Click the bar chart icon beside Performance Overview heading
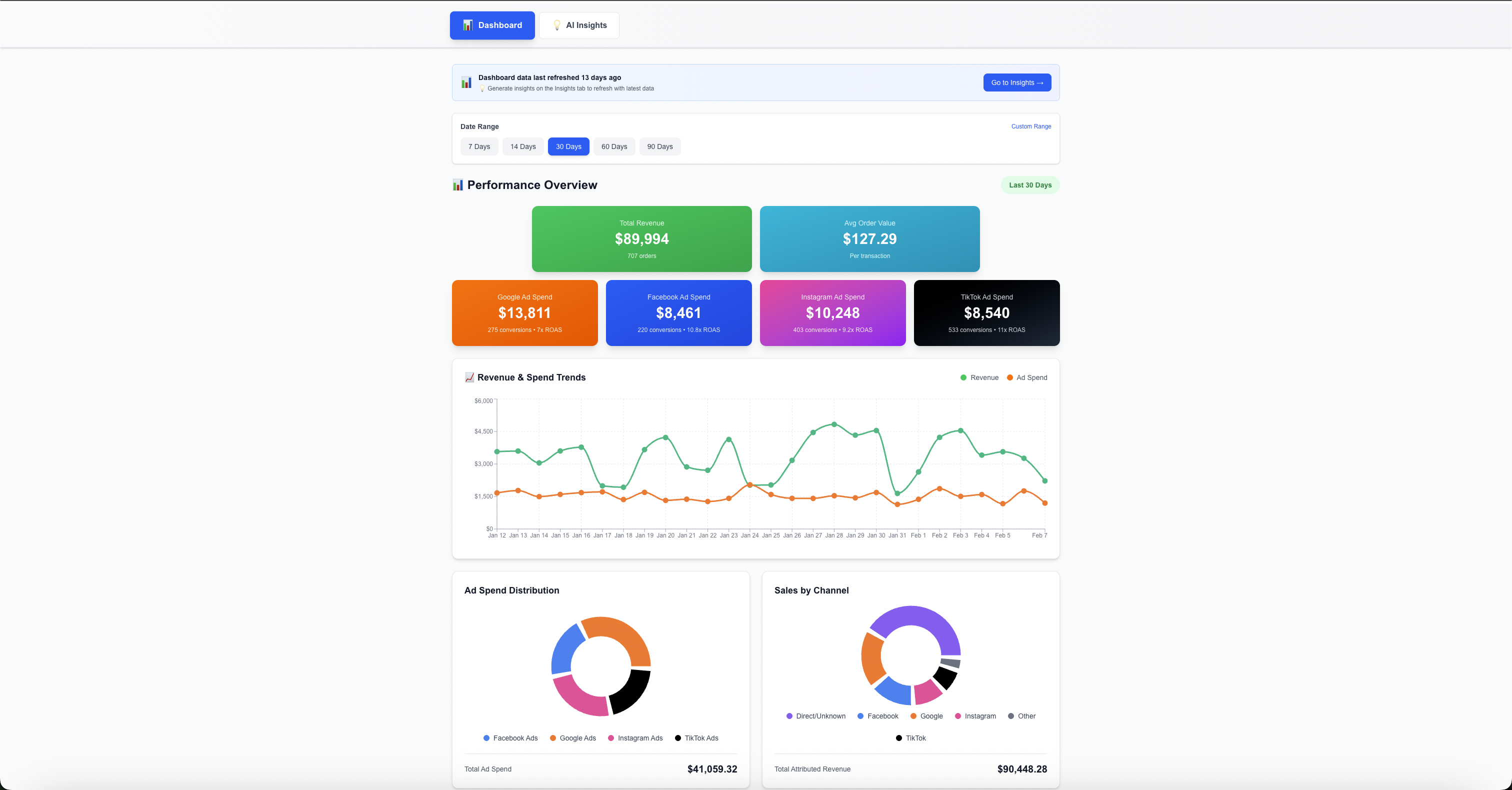The width and height of the screenshot is (1512, 790). click(x=457, y=185)
